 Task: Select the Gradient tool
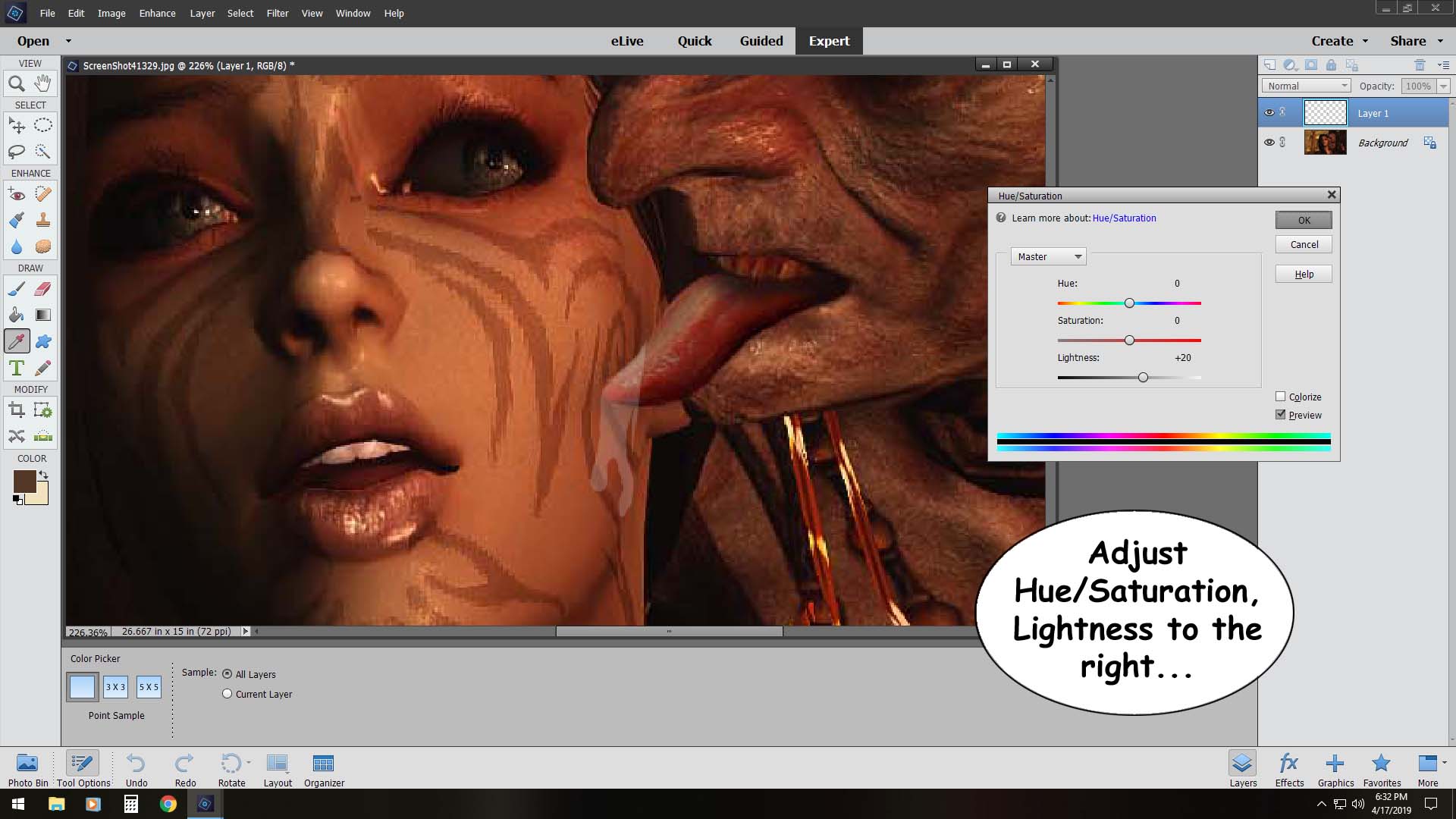click(43, 315)
